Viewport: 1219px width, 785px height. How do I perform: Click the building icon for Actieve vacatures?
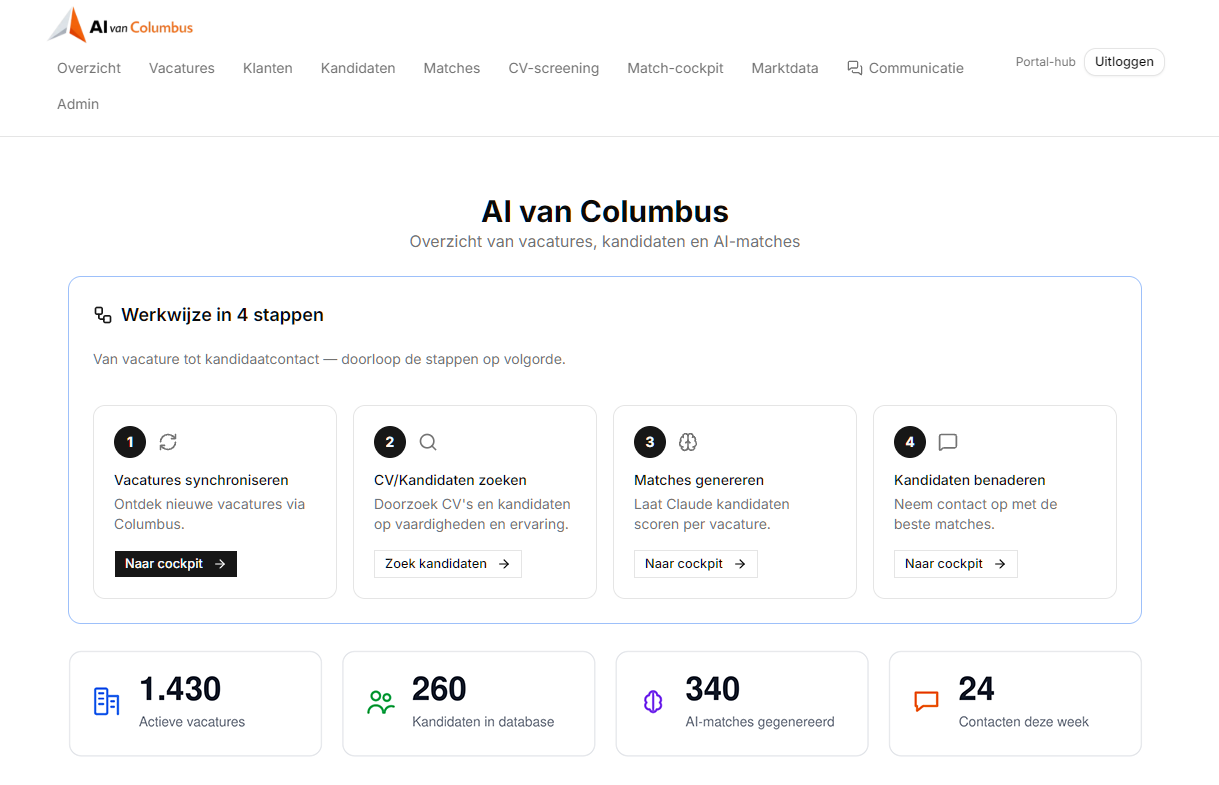[106, 702]
